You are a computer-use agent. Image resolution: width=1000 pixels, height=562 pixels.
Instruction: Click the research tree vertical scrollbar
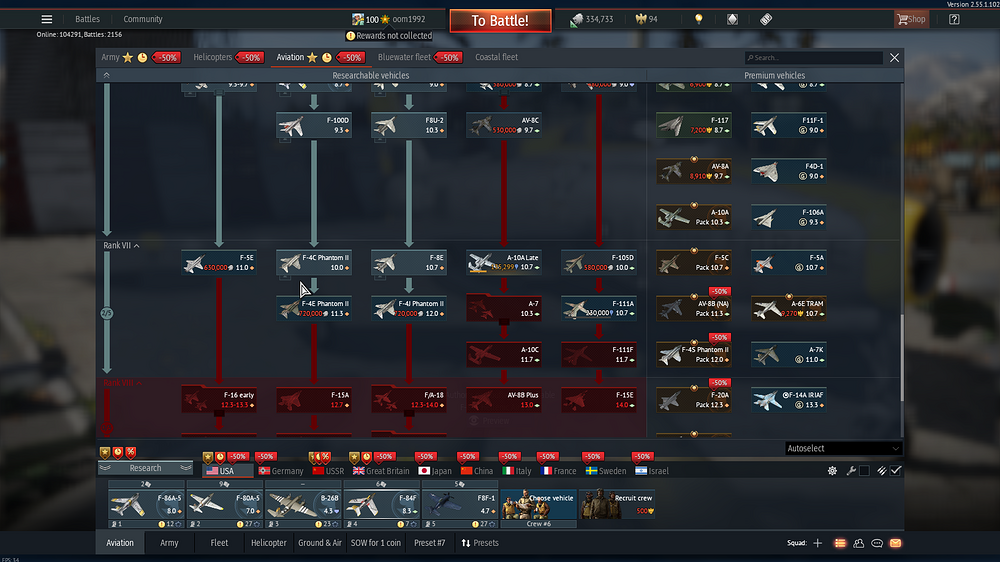[902, 357]
